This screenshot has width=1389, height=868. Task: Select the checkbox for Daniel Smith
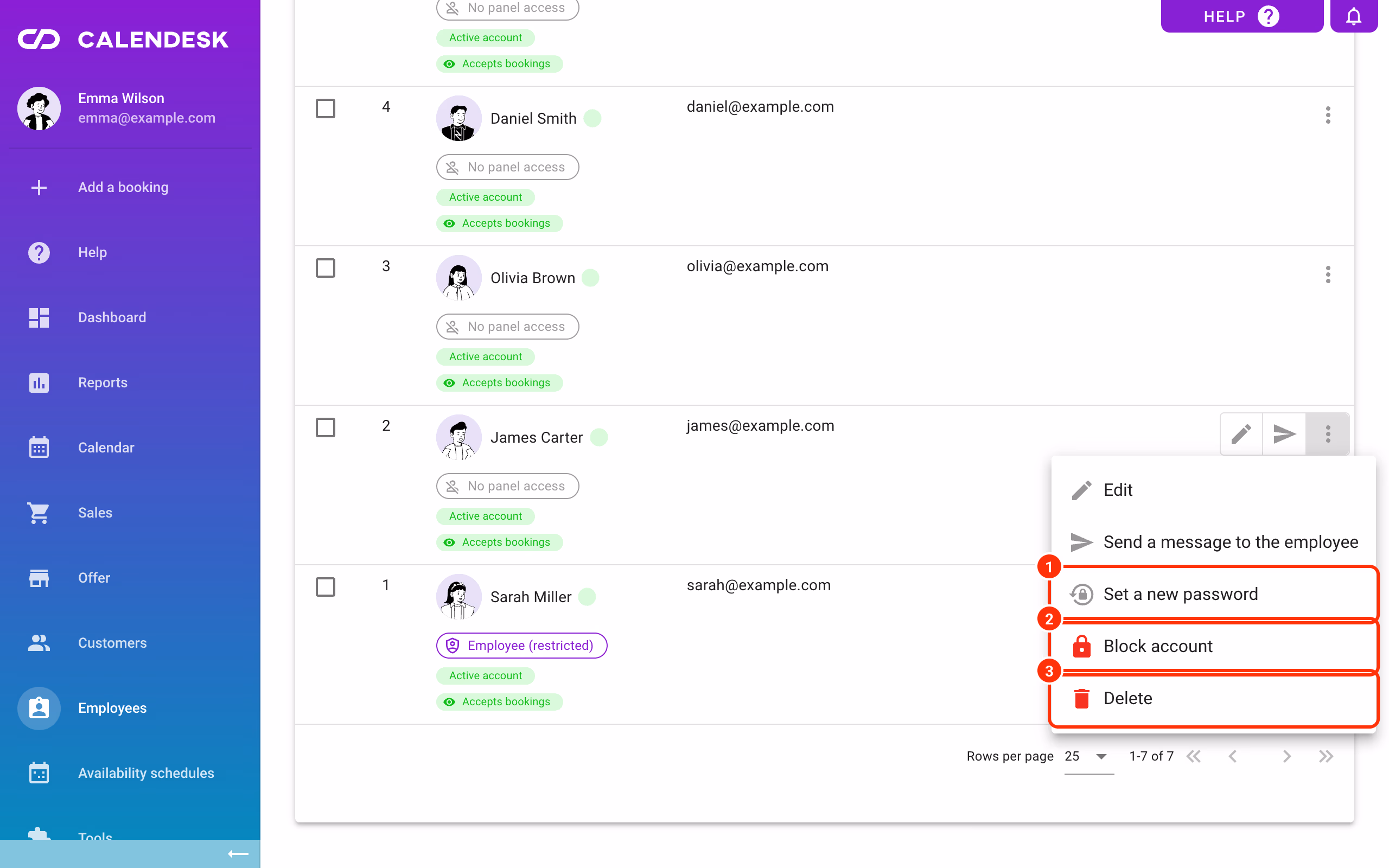coord(326,108)
